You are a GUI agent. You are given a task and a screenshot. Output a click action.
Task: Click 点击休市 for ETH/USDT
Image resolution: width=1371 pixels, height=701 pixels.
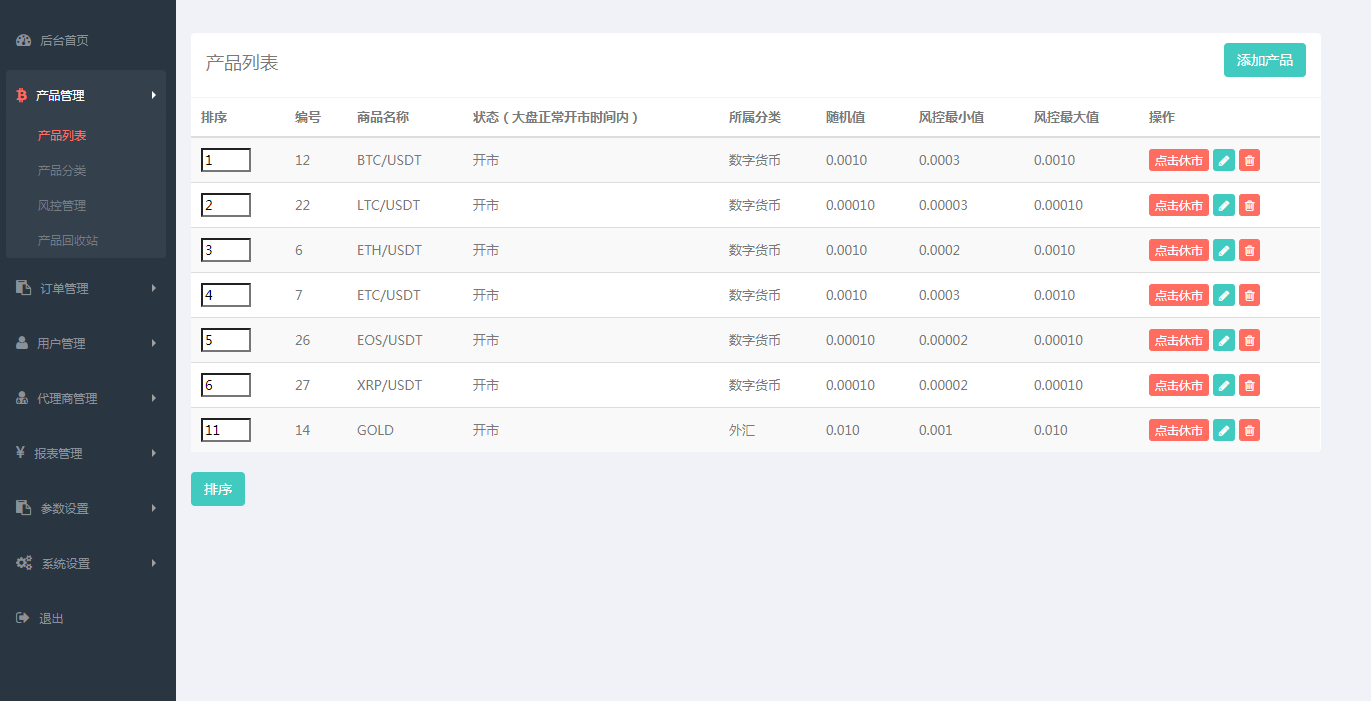[1179, 250]
